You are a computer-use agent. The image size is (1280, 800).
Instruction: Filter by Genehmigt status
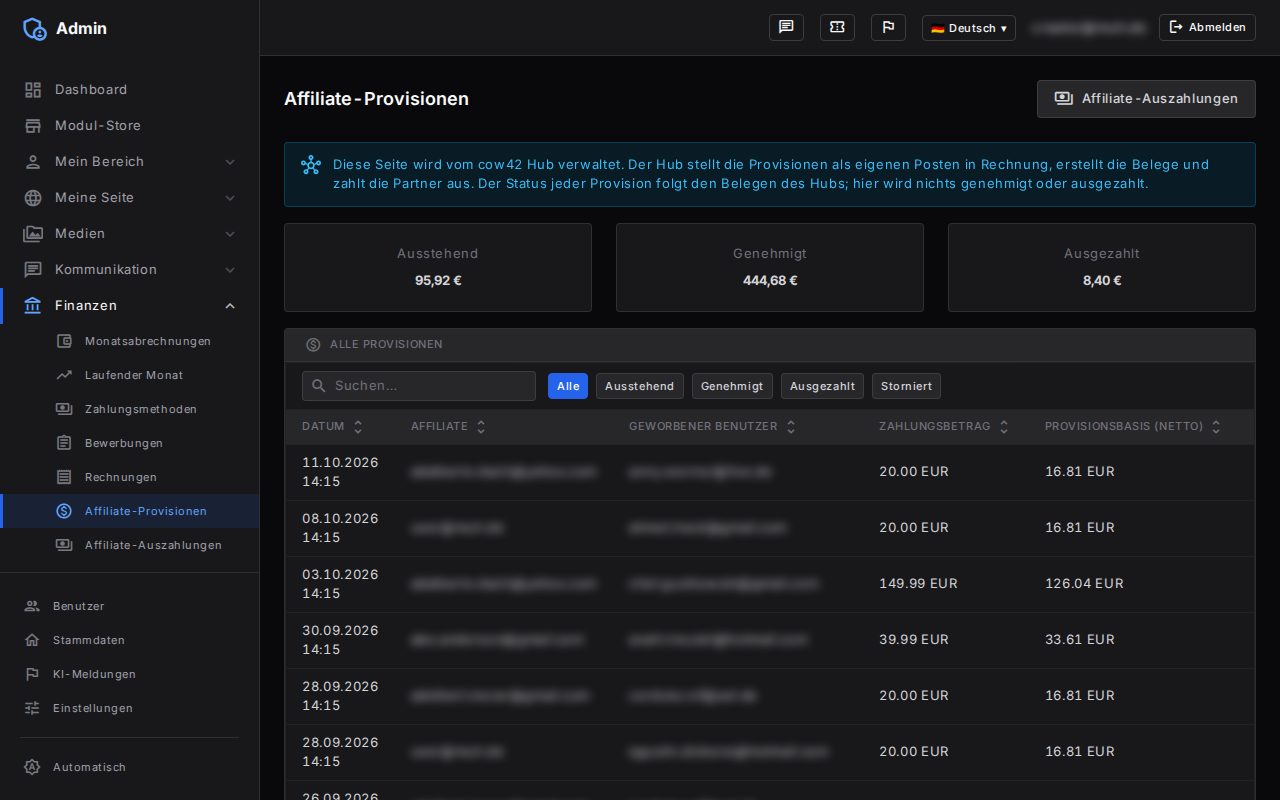(732, 386)
